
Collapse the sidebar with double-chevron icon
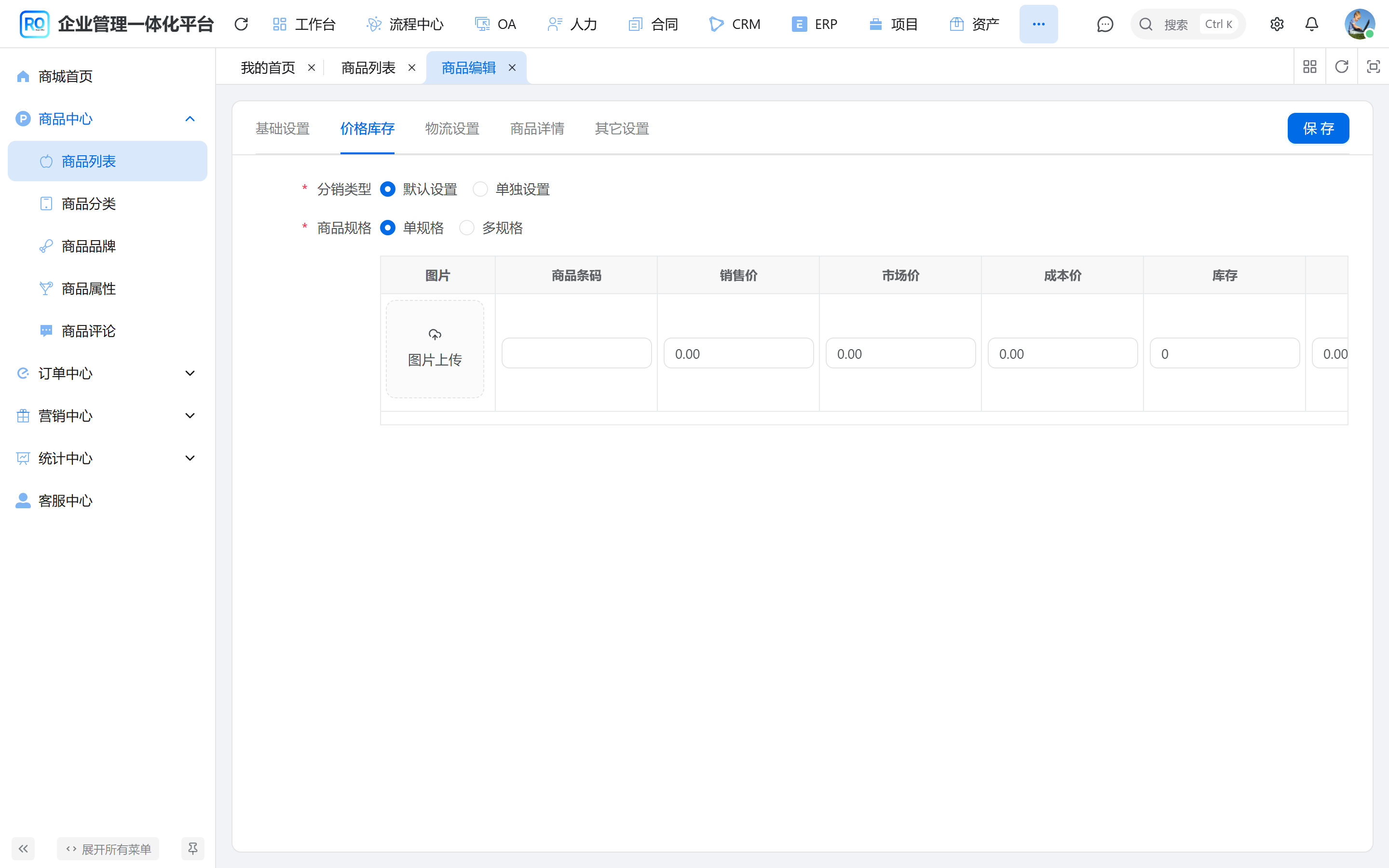pos(23,849)
